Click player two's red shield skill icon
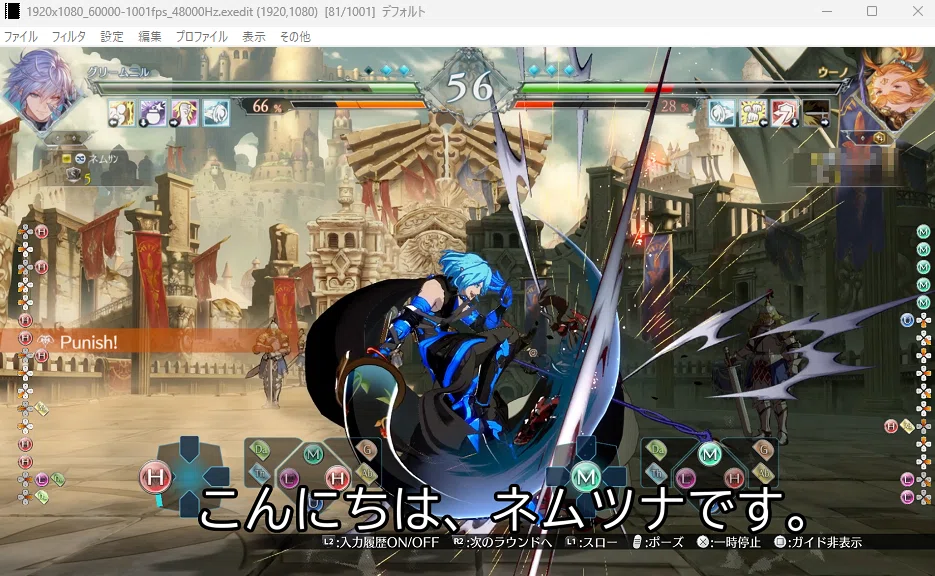 785,113
